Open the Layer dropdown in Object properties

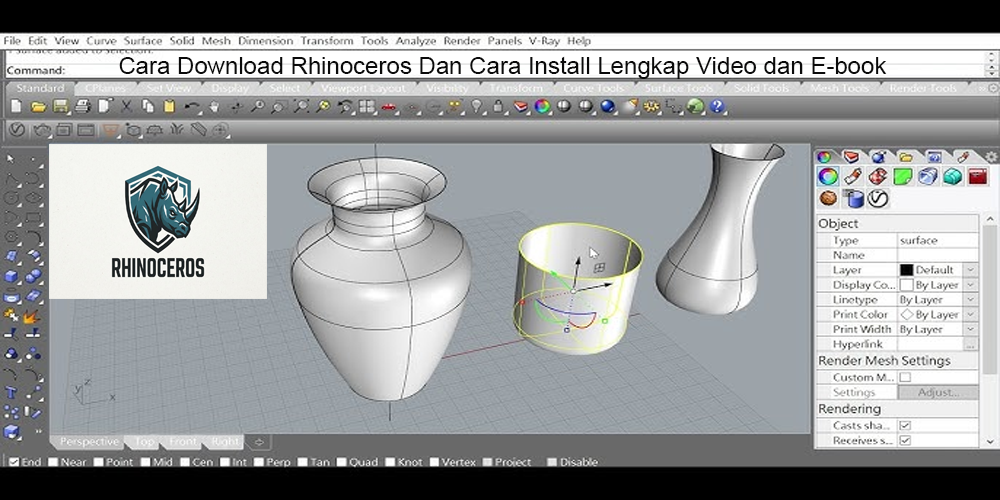[x=970, y=270]
